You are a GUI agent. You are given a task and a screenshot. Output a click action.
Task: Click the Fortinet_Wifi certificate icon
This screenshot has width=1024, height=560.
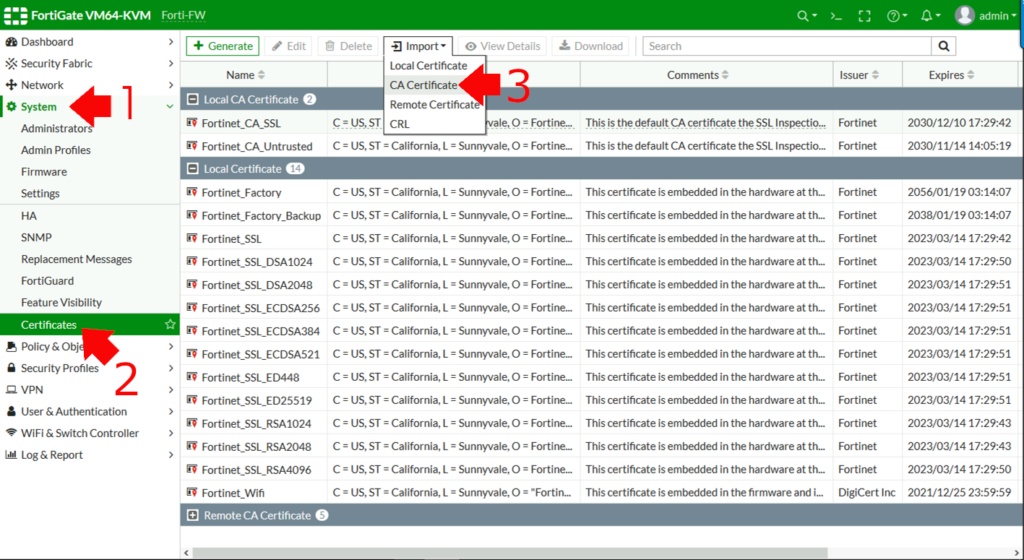[x=191, y=492]
